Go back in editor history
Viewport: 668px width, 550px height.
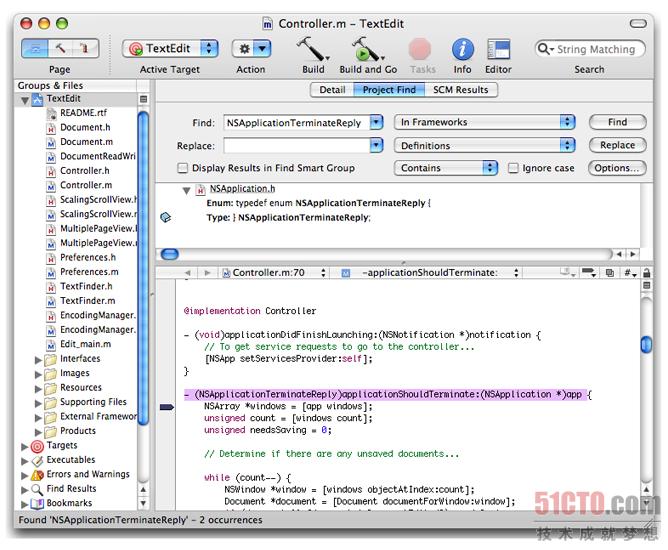click(188, 273)
